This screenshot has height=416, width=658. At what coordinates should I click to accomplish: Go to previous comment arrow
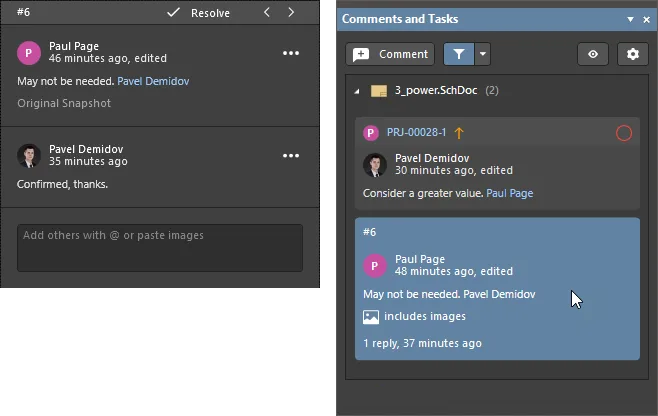click(267, 13)
